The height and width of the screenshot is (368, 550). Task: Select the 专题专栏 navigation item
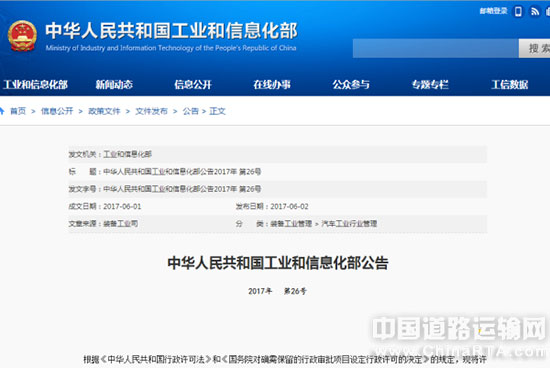[430, 85]
